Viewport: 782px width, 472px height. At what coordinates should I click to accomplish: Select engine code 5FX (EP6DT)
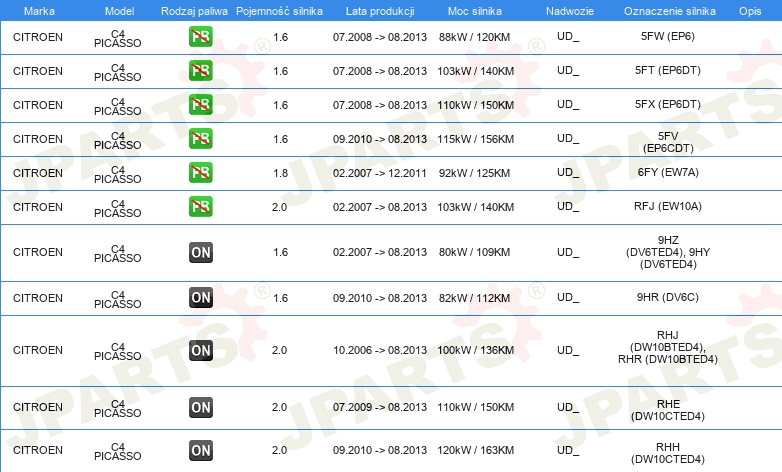tap(668, 104)
